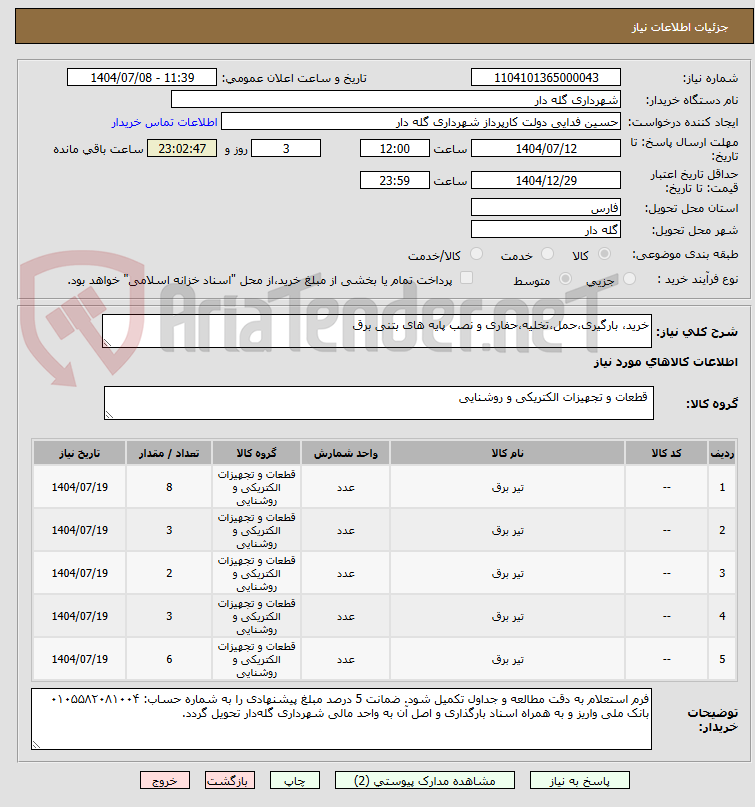Click the تاریخ نیاز column header
The image size is (755, 807).
coord(80,453)
